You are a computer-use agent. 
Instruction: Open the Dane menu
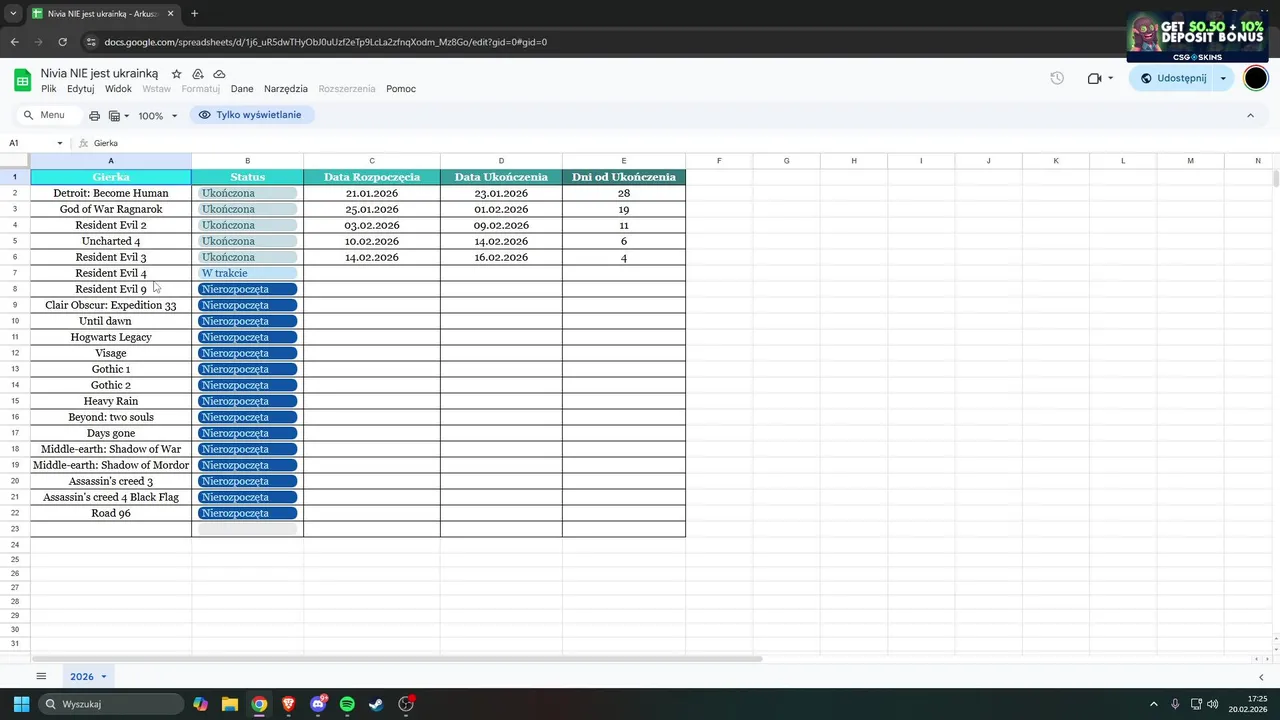(x=242, y=89)
